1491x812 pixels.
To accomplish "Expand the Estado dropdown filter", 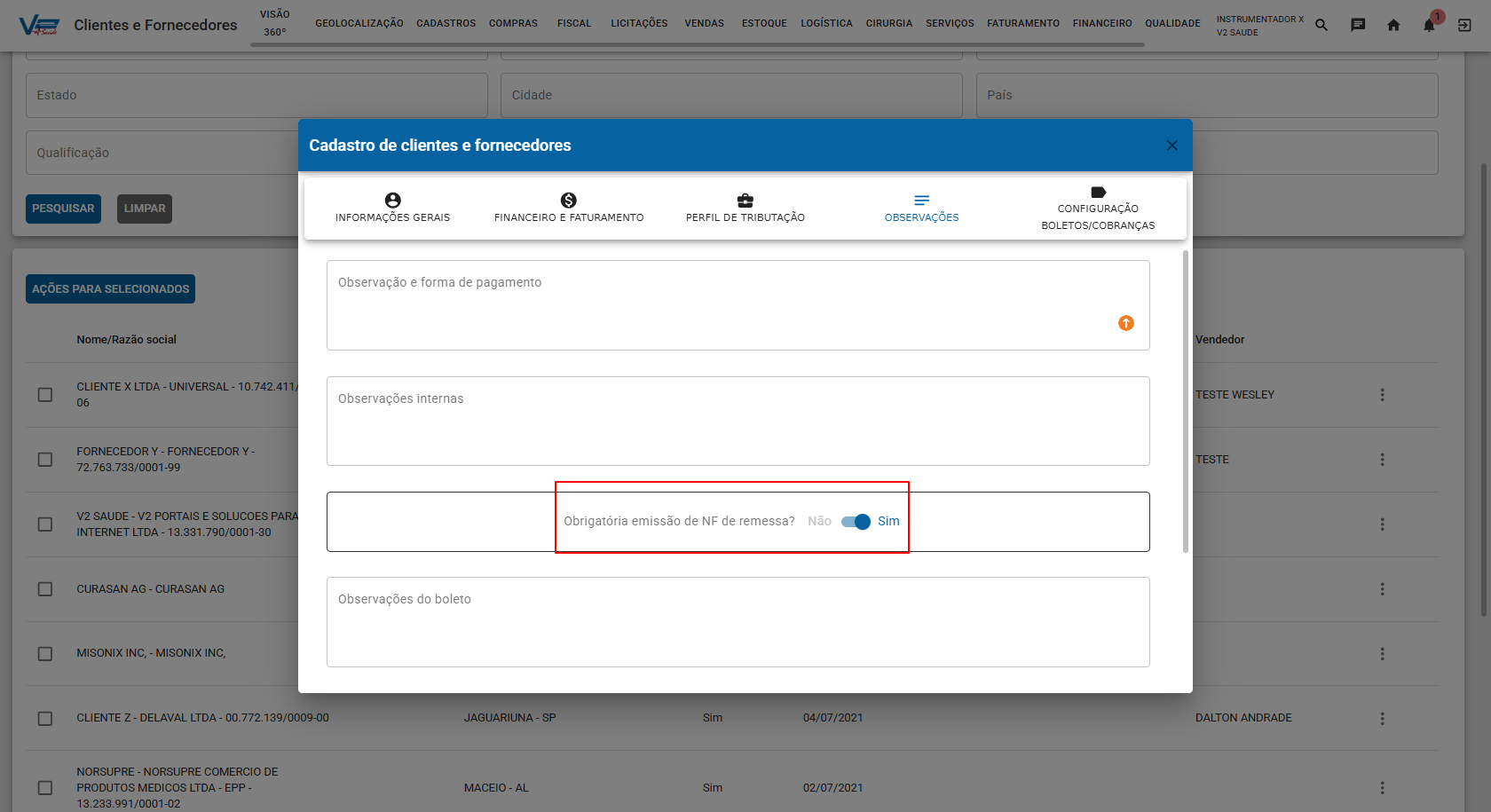I will click(x=256, y=95).
